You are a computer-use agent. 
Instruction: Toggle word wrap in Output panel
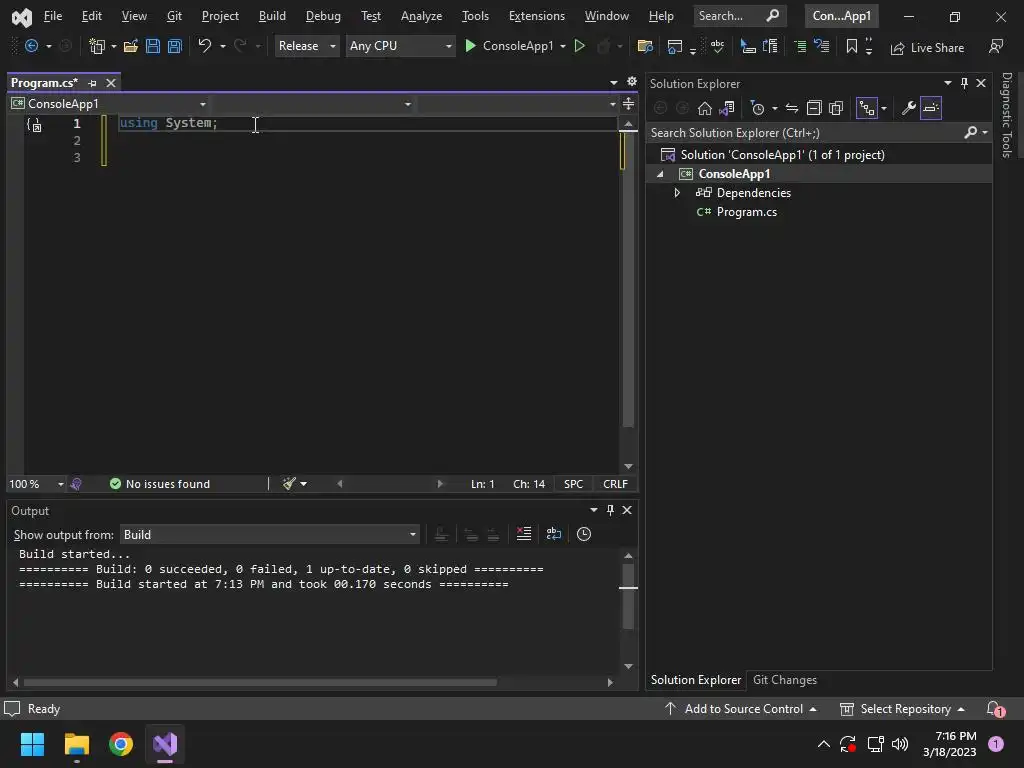pos(554,534)
